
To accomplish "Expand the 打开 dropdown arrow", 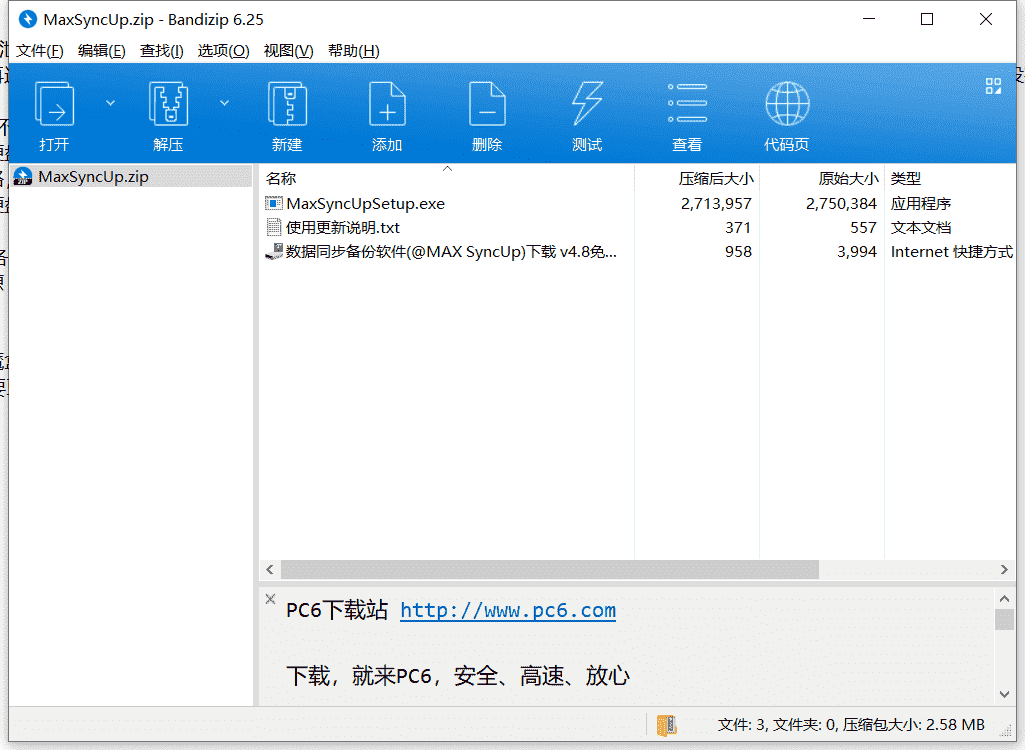I will point(110,103).
